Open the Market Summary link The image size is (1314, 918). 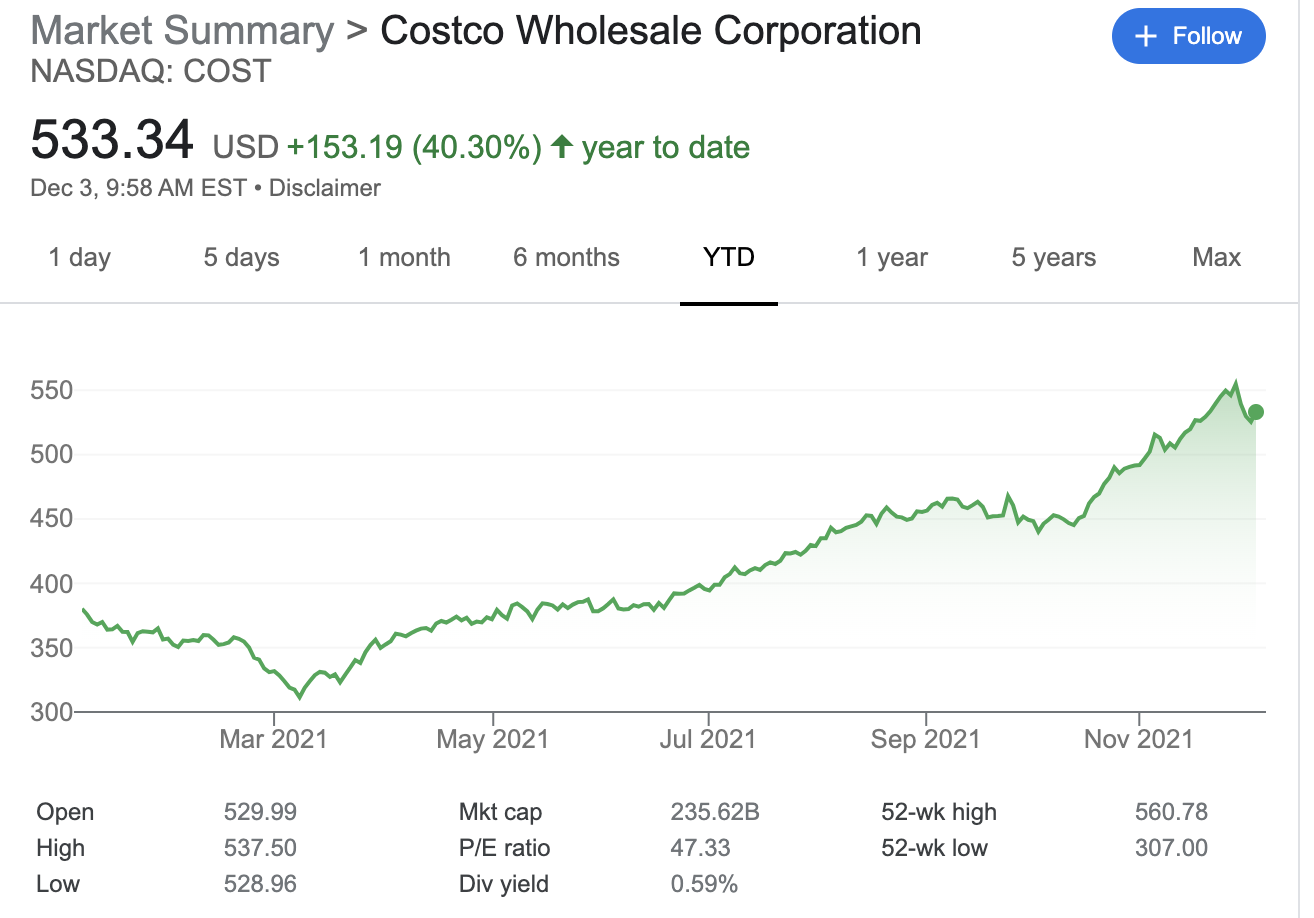point(183,31)
